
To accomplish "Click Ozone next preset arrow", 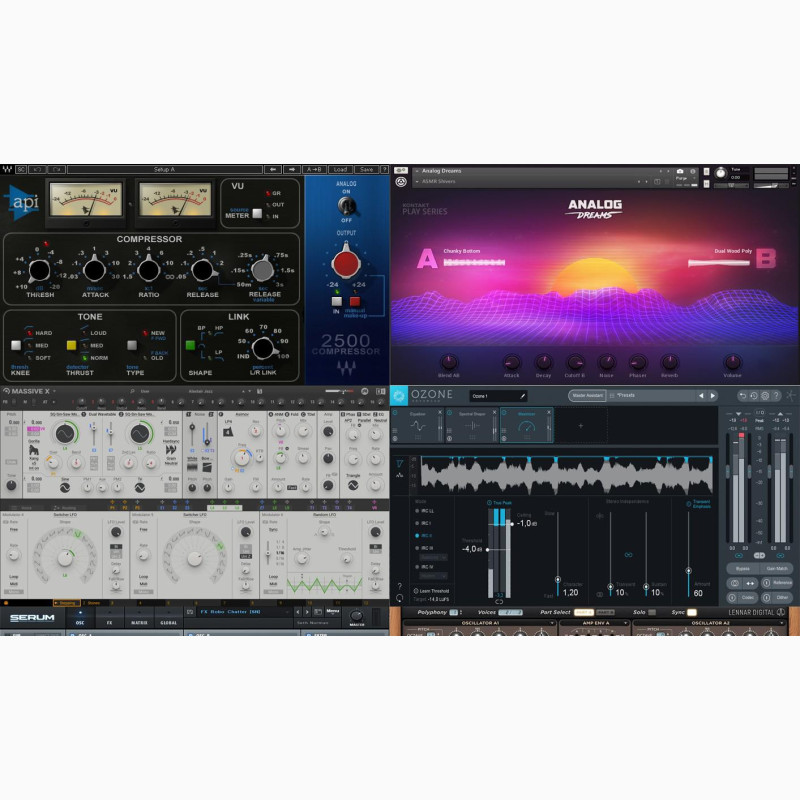I will pos(713,395).
